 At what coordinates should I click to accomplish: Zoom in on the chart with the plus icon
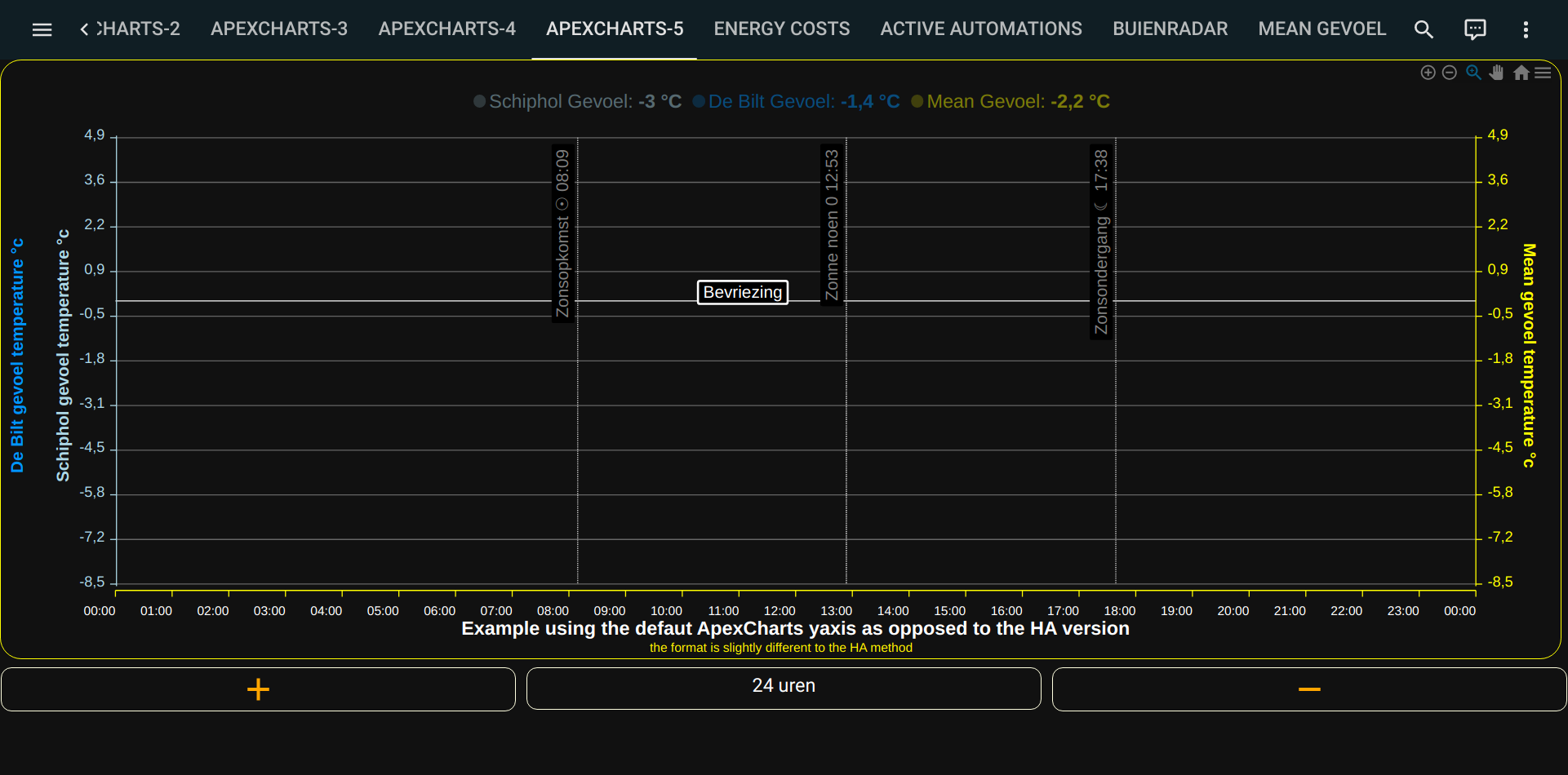coord(1428,73)
